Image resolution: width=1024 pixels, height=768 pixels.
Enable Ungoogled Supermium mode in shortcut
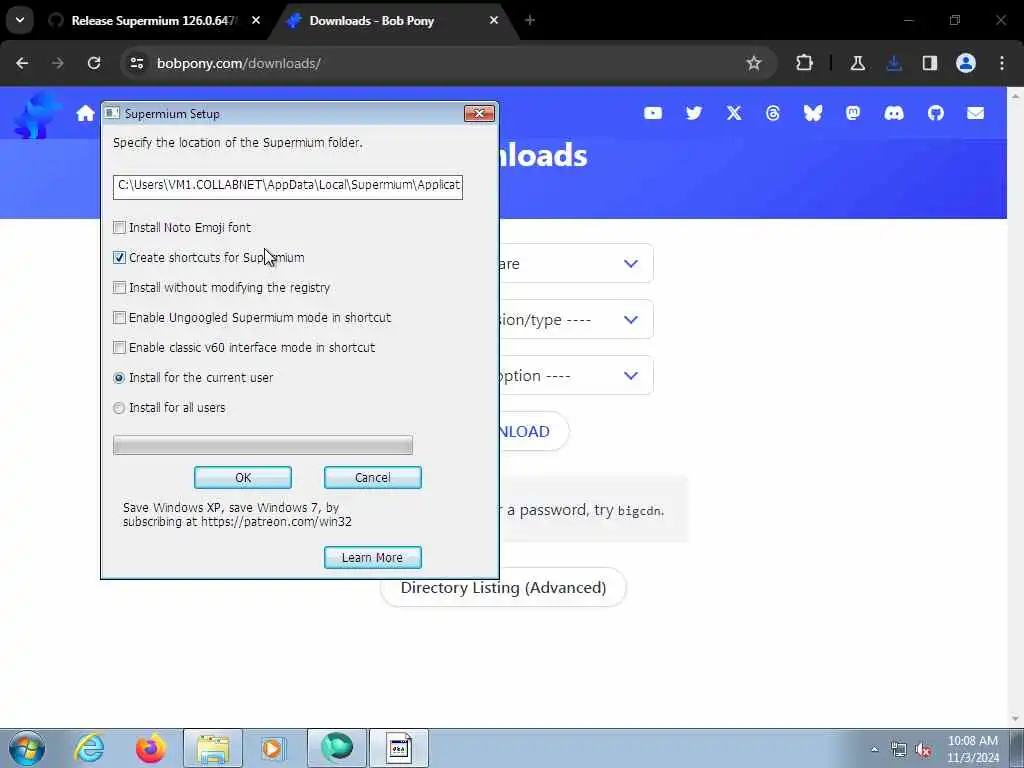pyautogui.click(x=120, y=317)
